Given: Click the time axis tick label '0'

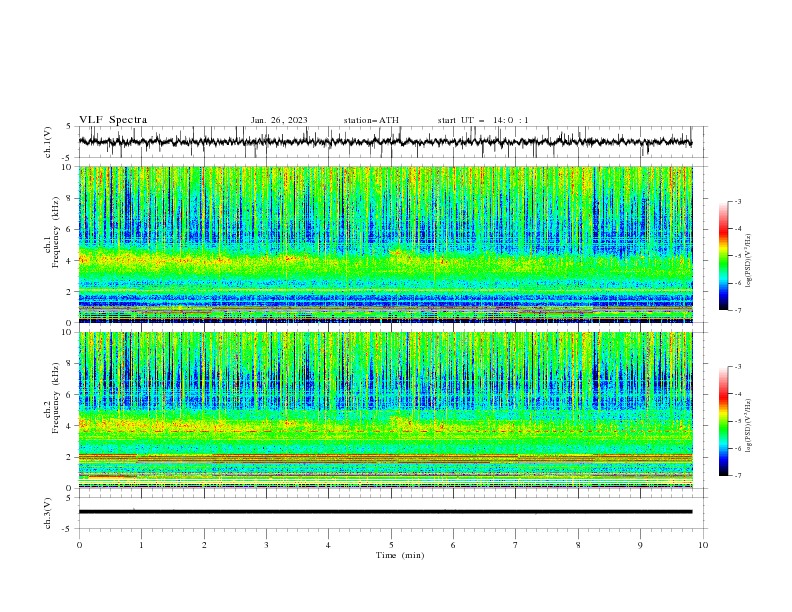Looking at the screenshot, I should click(79, 545).
